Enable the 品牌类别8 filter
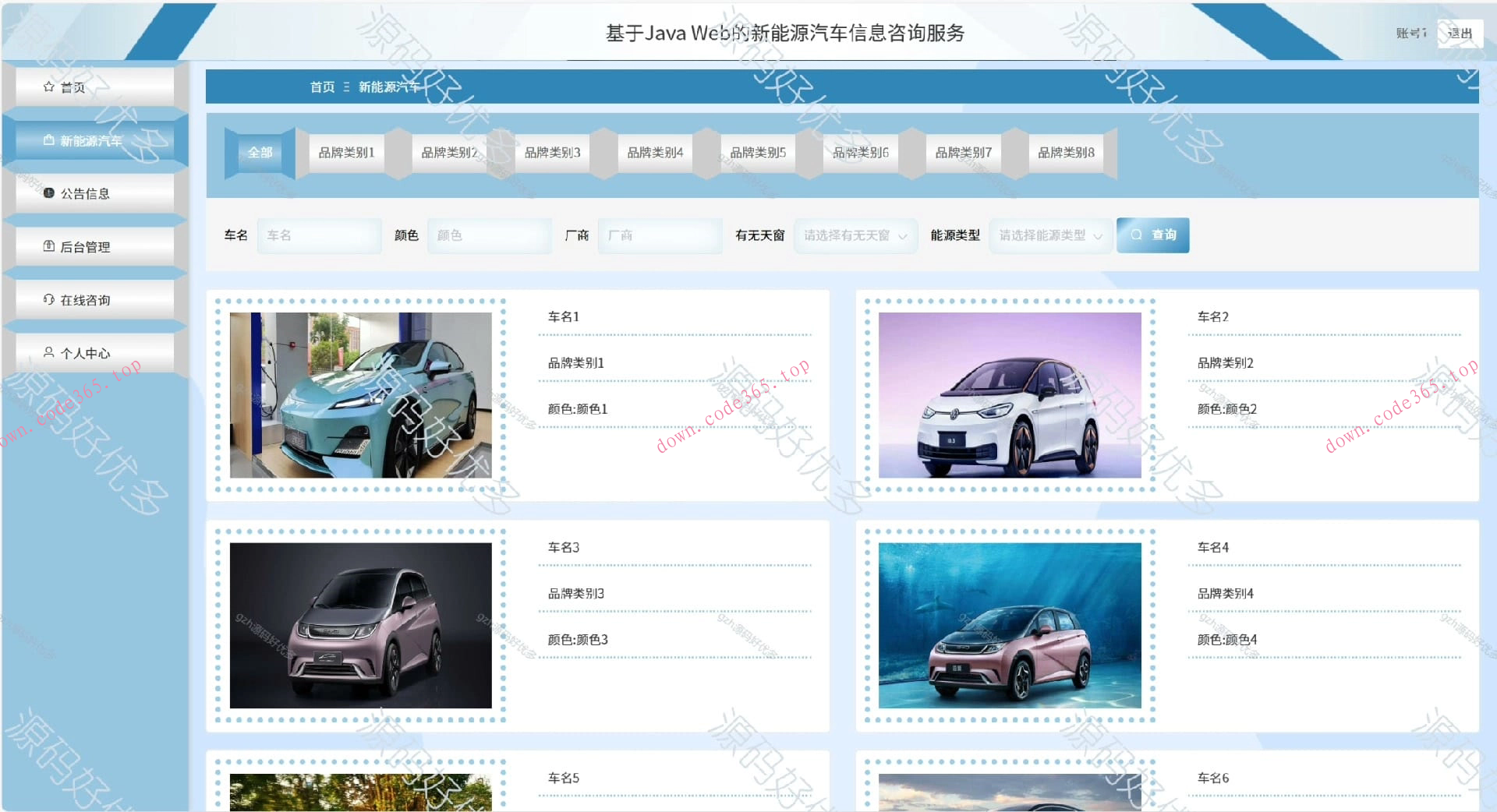The width and height of the screenshot is (1497, 812). click(1067, 153)
